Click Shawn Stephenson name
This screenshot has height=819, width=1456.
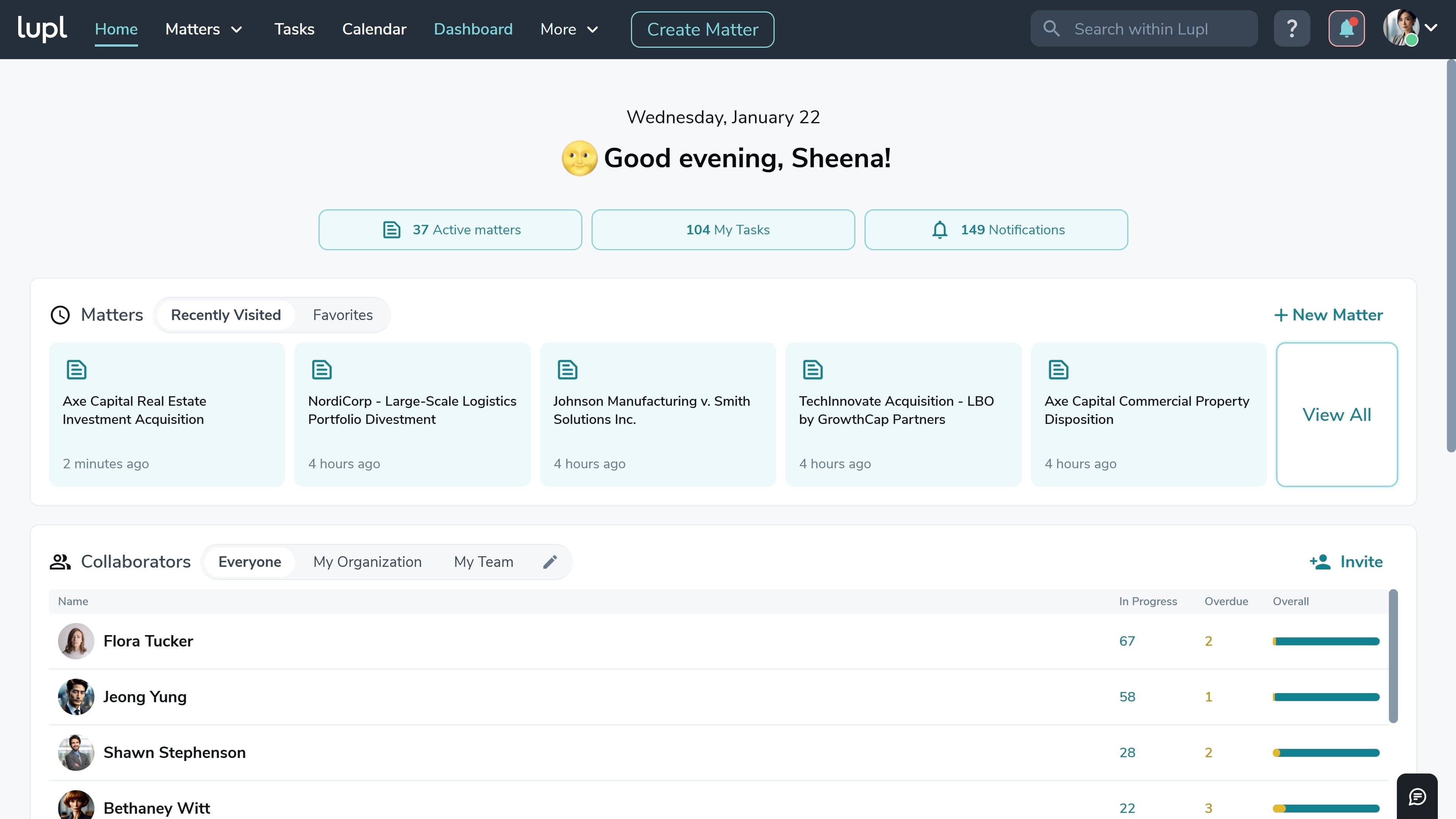click(x=175, y=752)
